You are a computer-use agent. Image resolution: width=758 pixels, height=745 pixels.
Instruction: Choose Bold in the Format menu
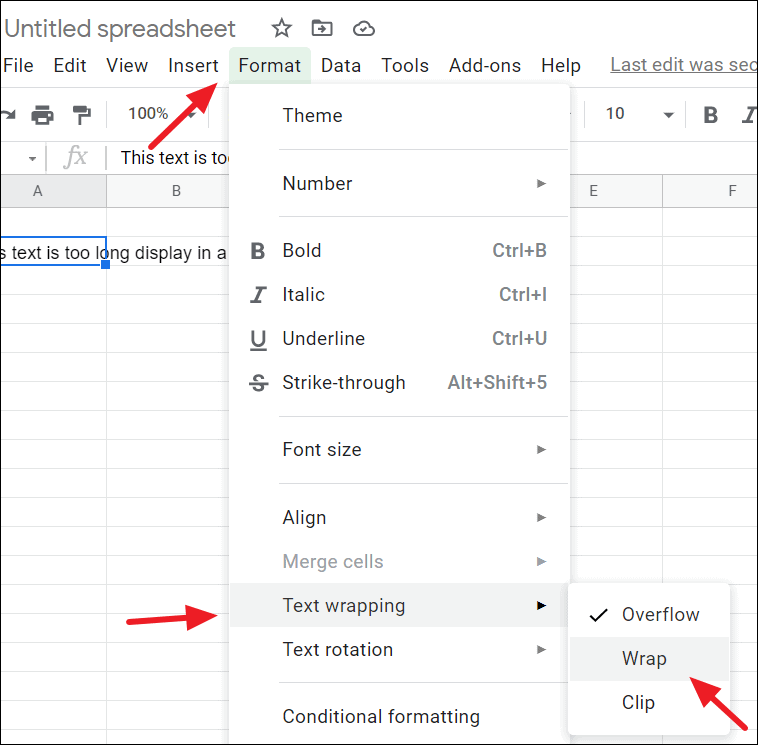(399, 250)
